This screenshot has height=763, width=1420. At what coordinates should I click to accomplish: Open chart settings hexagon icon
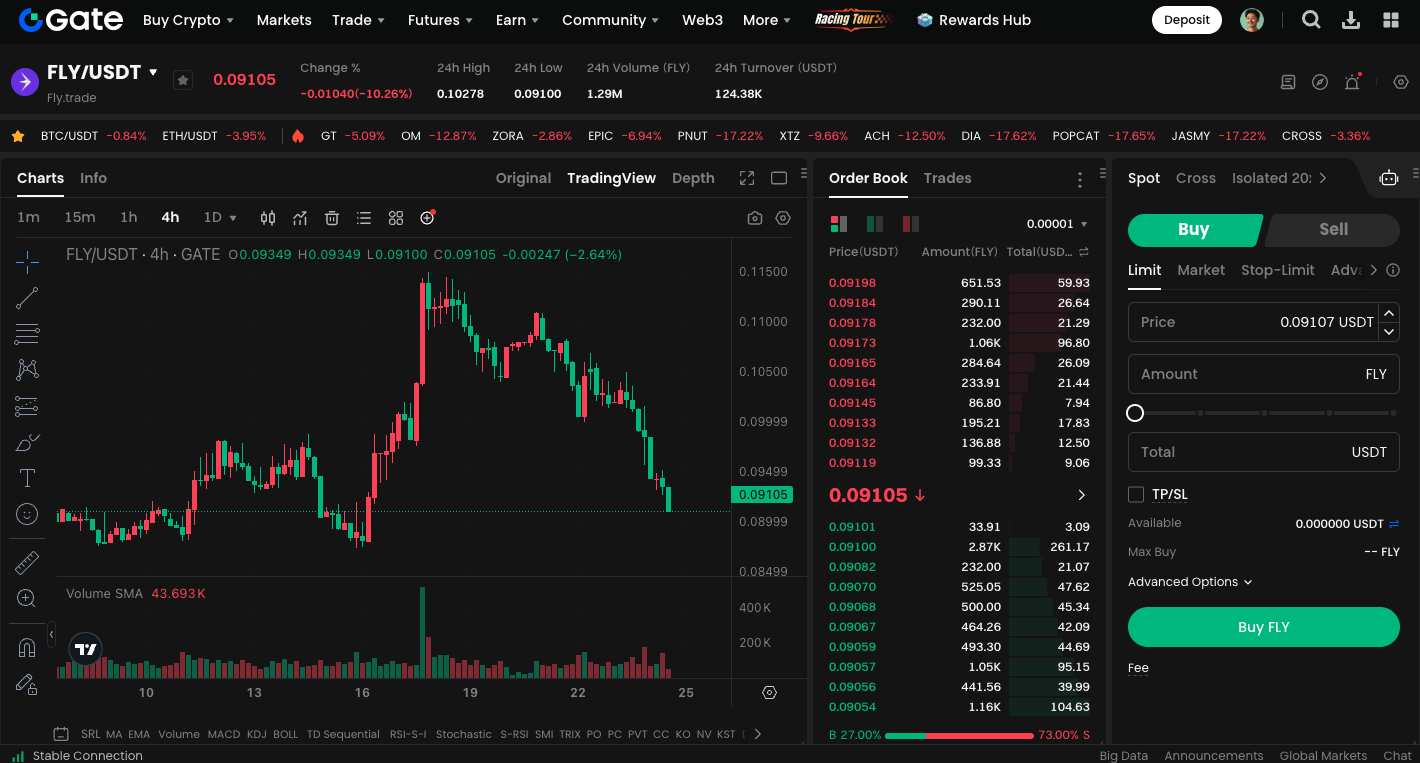[x=783, y=218]
